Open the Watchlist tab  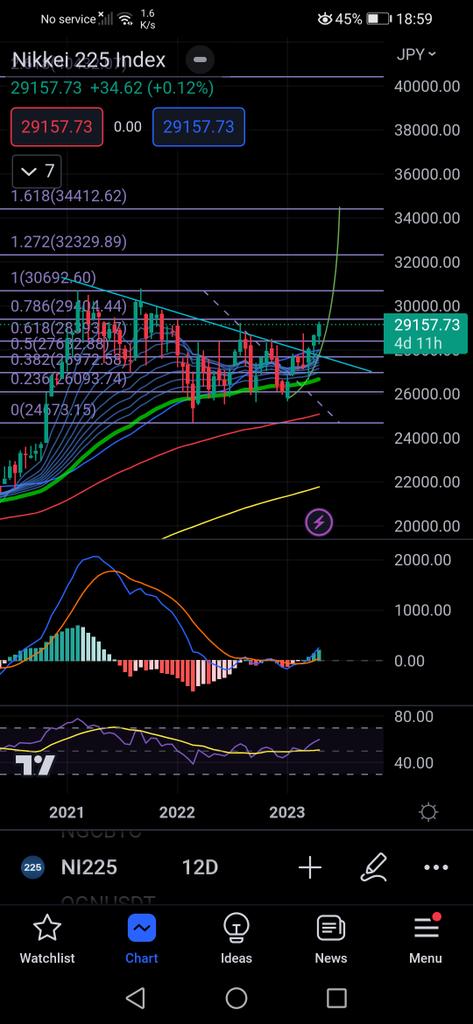pos(47,939)
